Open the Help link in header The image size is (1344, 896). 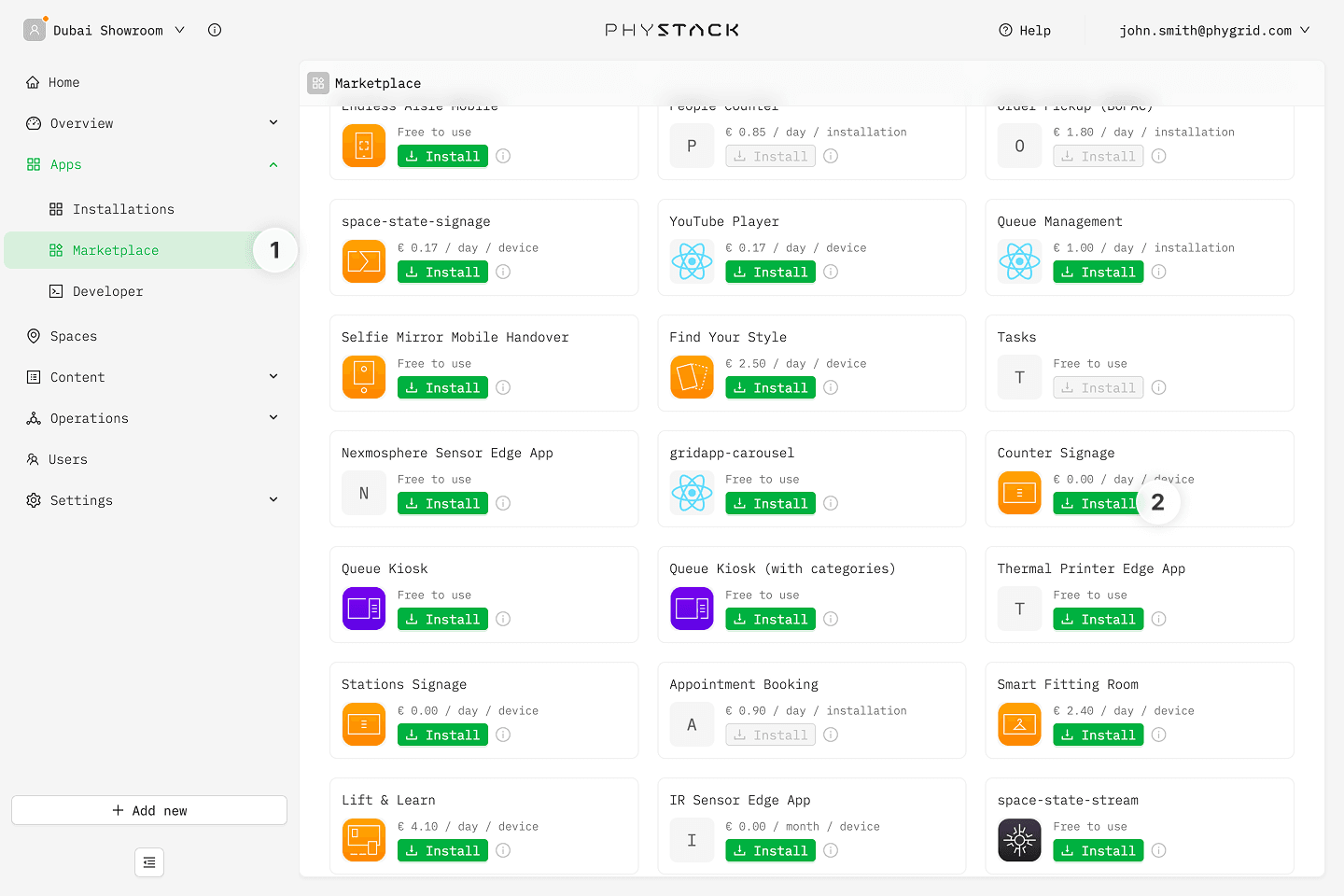click(1025, 30)
